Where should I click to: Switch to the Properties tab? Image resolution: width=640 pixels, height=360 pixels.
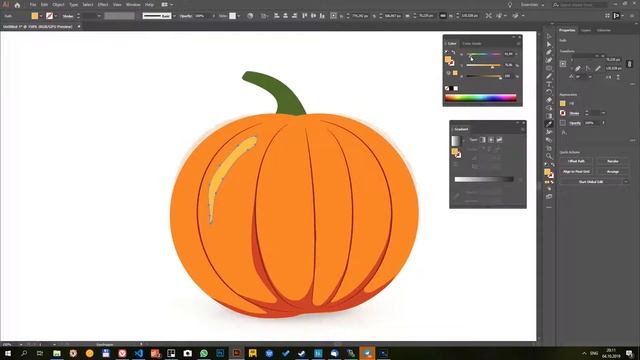click(567, 30)
